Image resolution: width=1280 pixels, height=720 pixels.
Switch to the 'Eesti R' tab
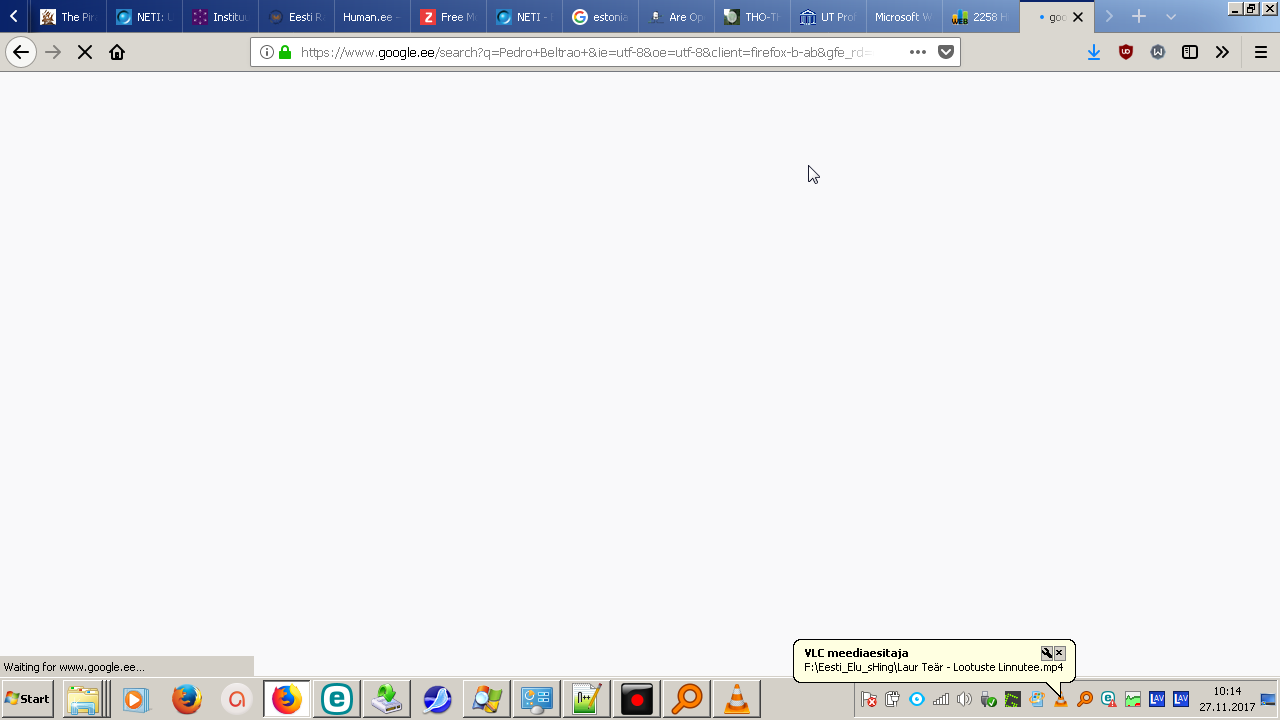(296, 17)
